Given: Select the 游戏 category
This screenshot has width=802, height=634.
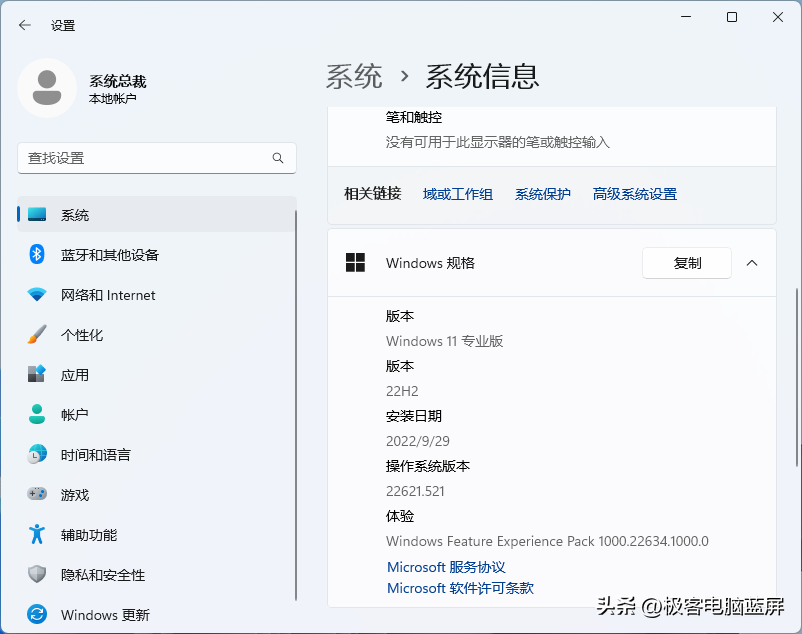Looking at the screenshot, I should click(x=157, y=494).
